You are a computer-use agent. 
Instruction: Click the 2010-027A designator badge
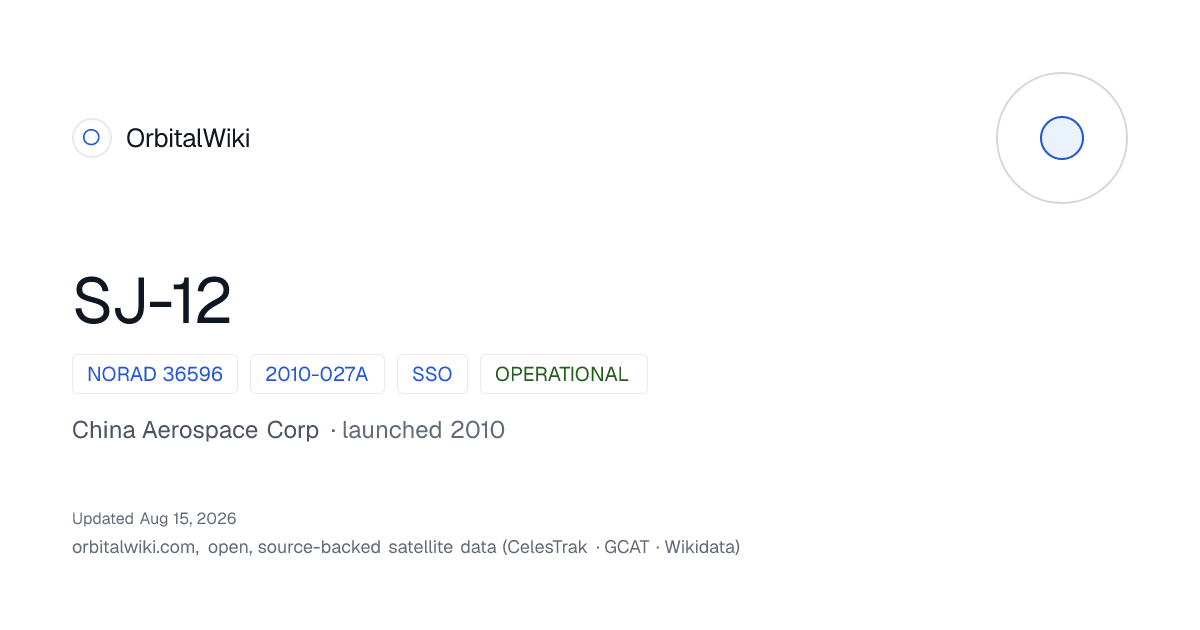point(317,374)
